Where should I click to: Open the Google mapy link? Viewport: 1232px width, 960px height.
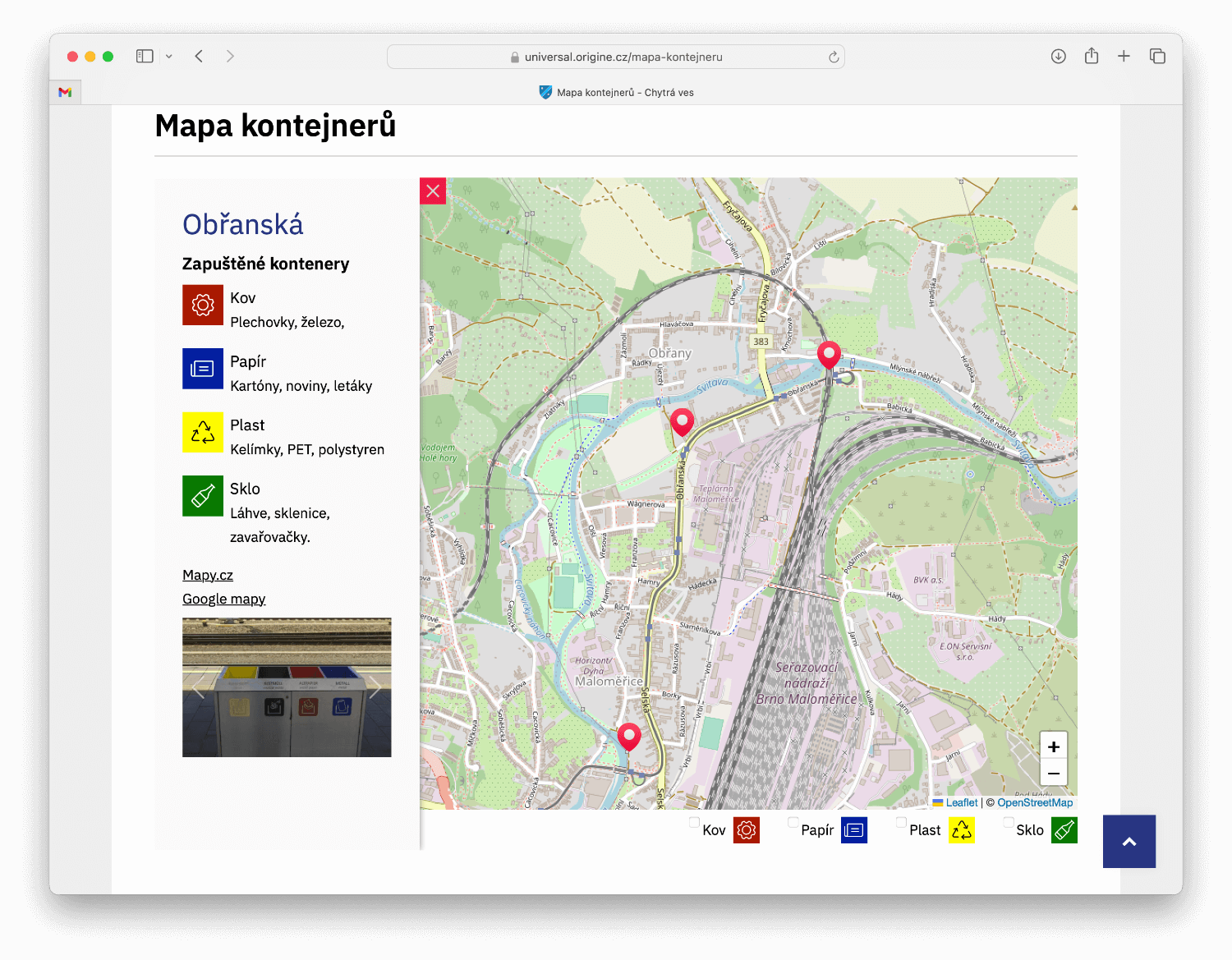pos(223,599)
